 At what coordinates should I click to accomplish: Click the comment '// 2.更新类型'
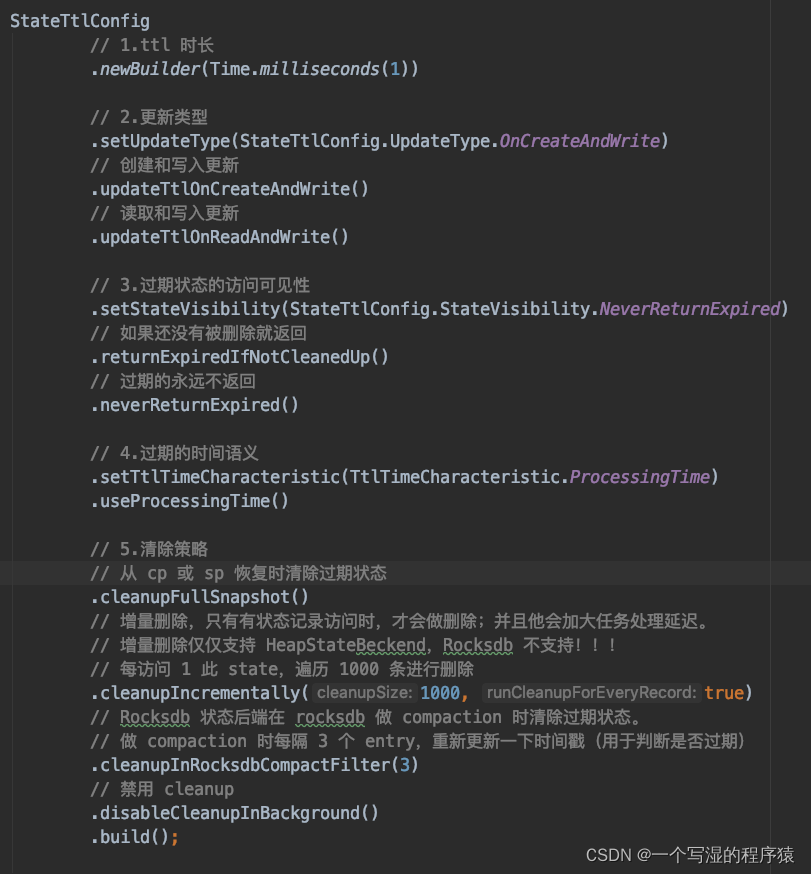[x=149, y=117]
